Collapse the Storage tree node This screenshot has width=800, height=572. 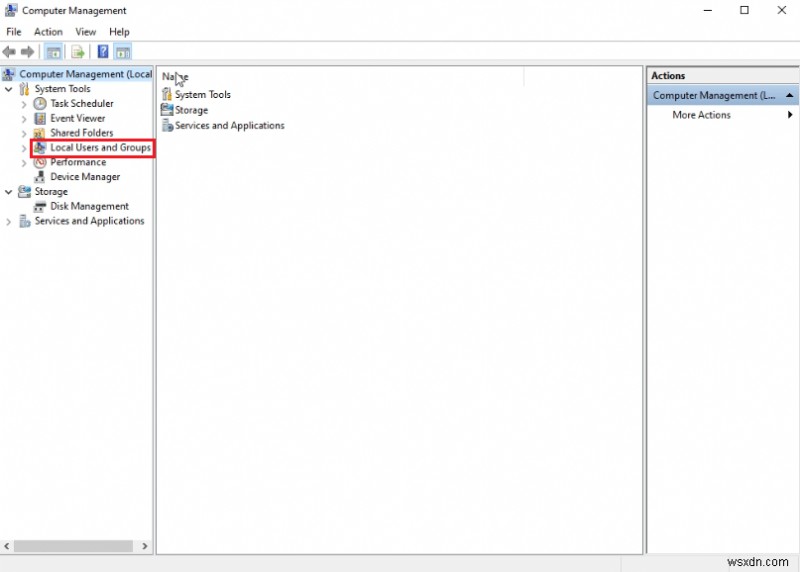pyautogui.click(x=9, y=192)
